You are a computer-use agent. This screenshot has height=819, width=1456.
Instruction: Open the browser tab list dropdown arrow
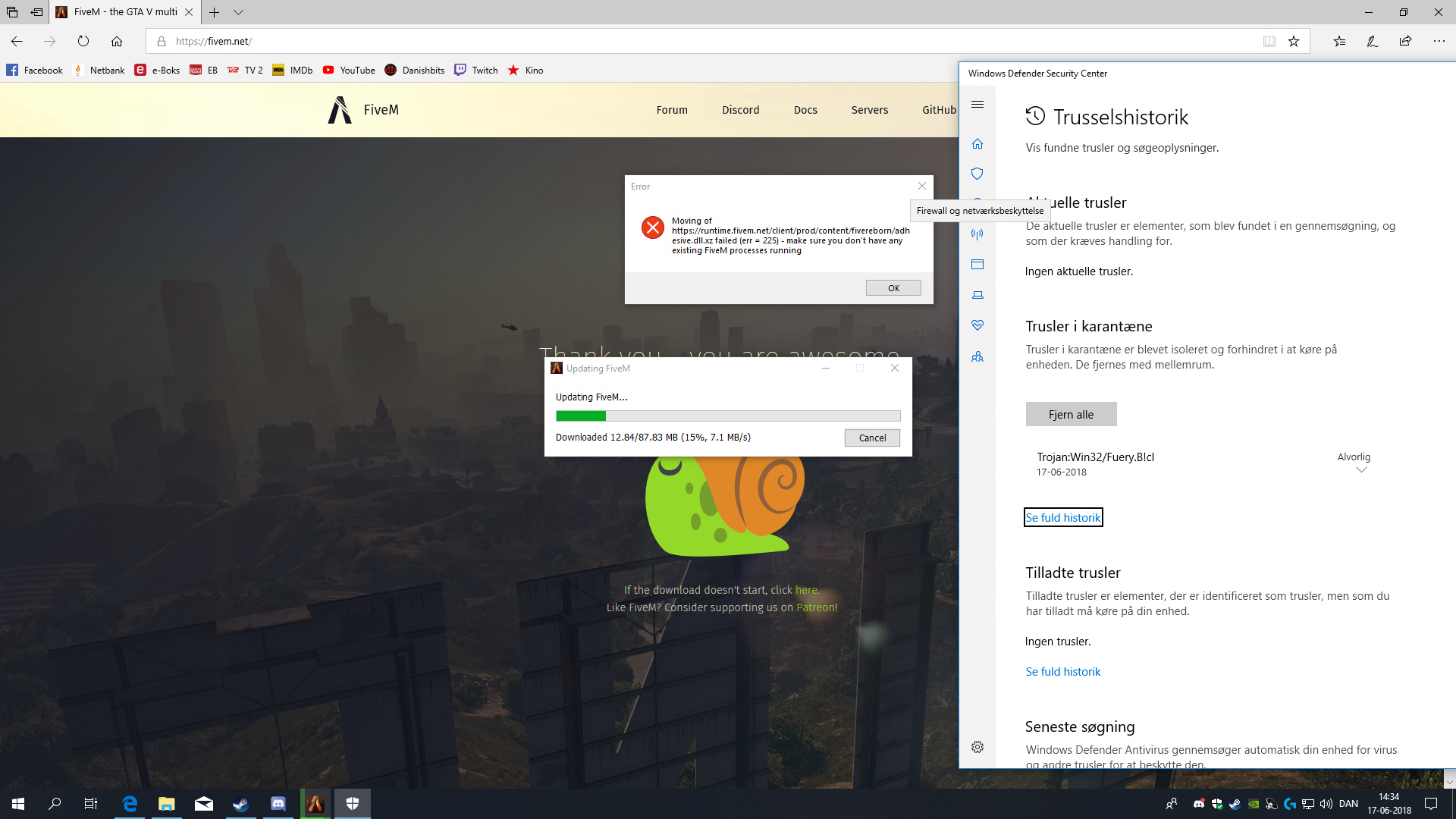[x=238, y=12]
